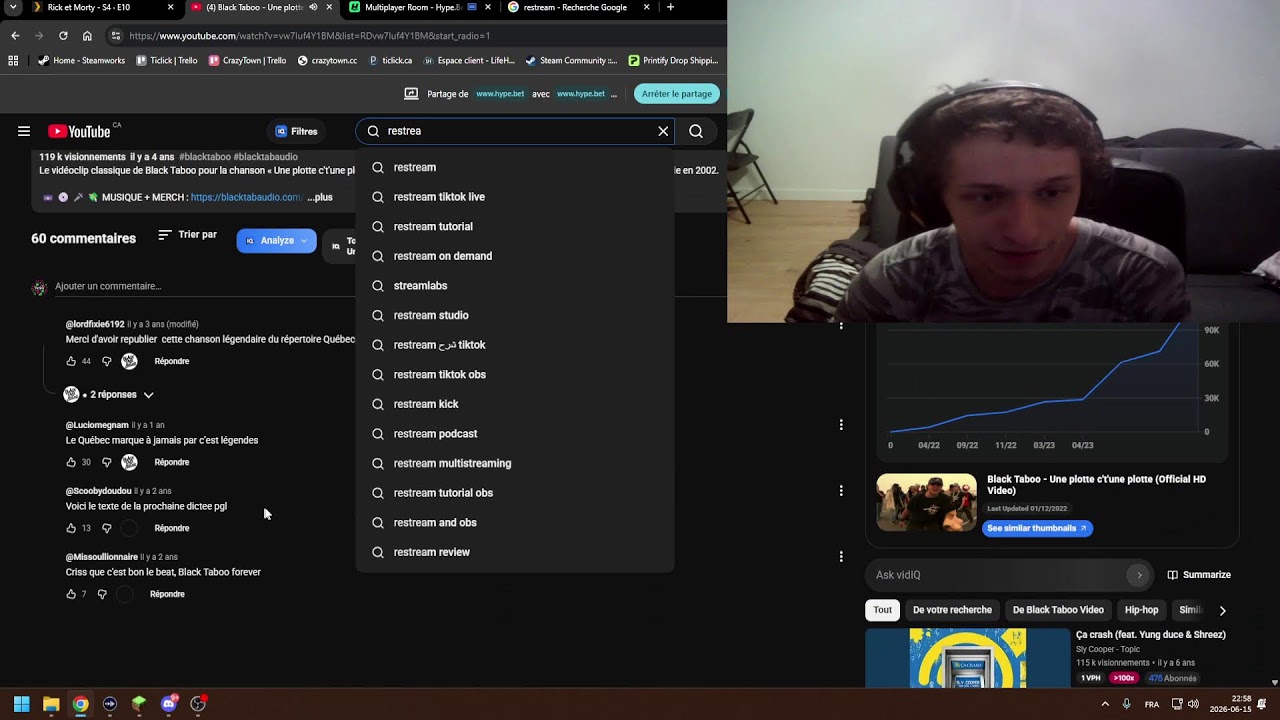Dislike Luciomegnam's comment
The height and width of the screenshot is (720, 1280).
point(107,462)
